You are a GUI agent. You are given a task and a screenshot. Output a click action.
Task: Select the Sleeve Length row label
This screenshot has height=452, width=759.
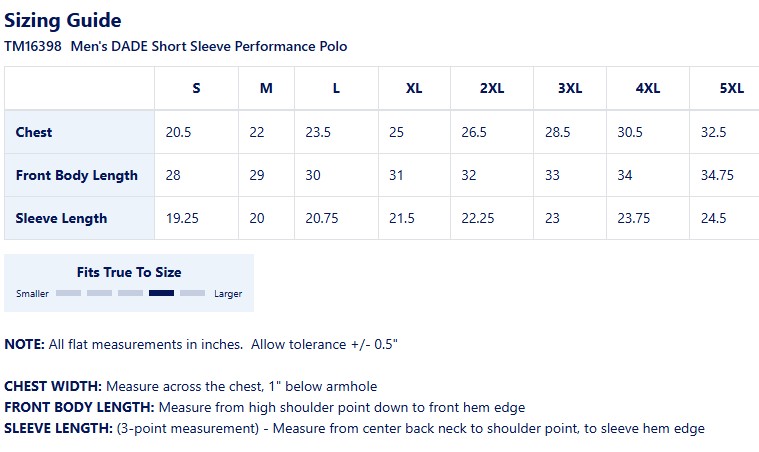(61, 218)
